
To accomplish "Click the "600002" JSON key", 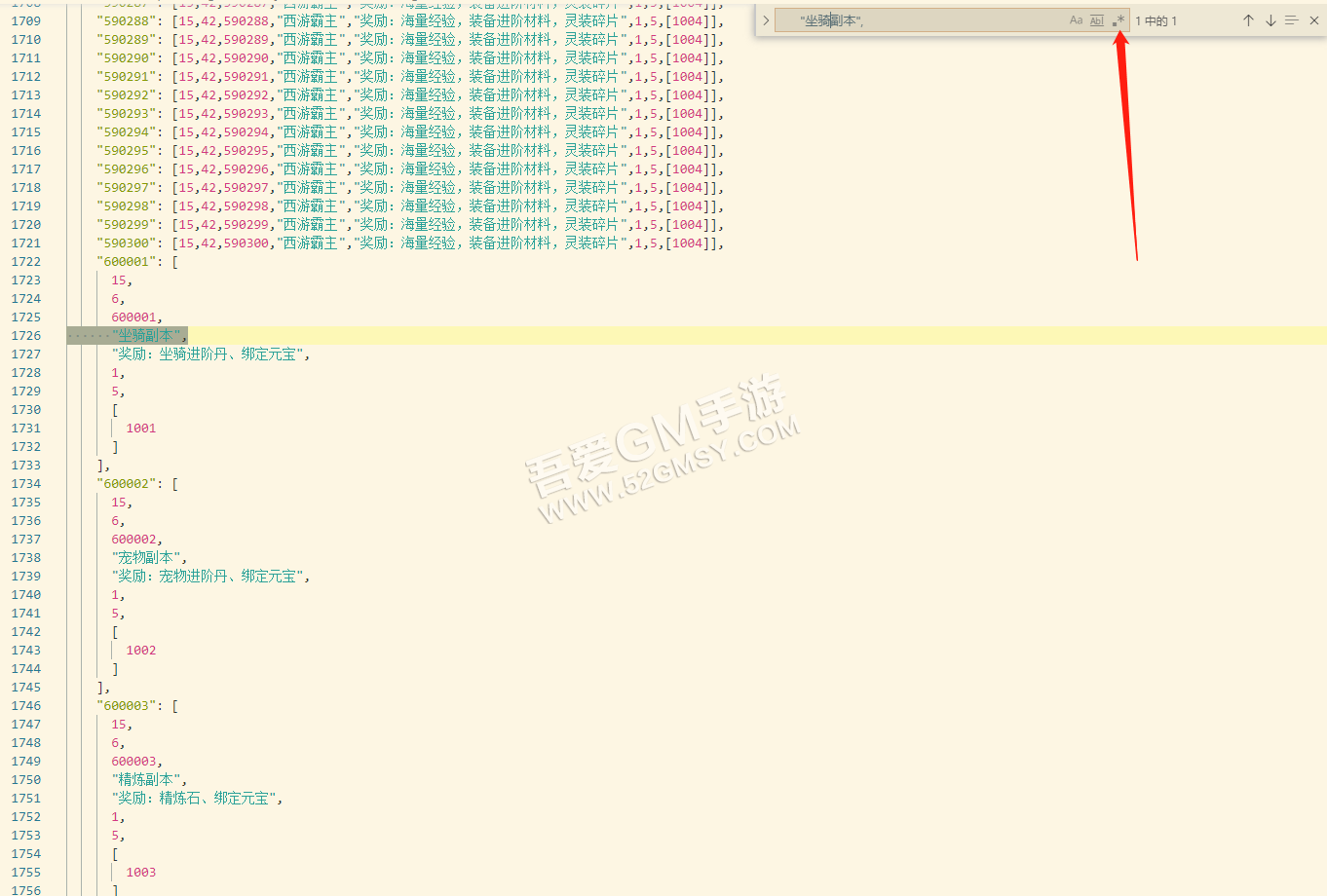I will click(127, 484).
